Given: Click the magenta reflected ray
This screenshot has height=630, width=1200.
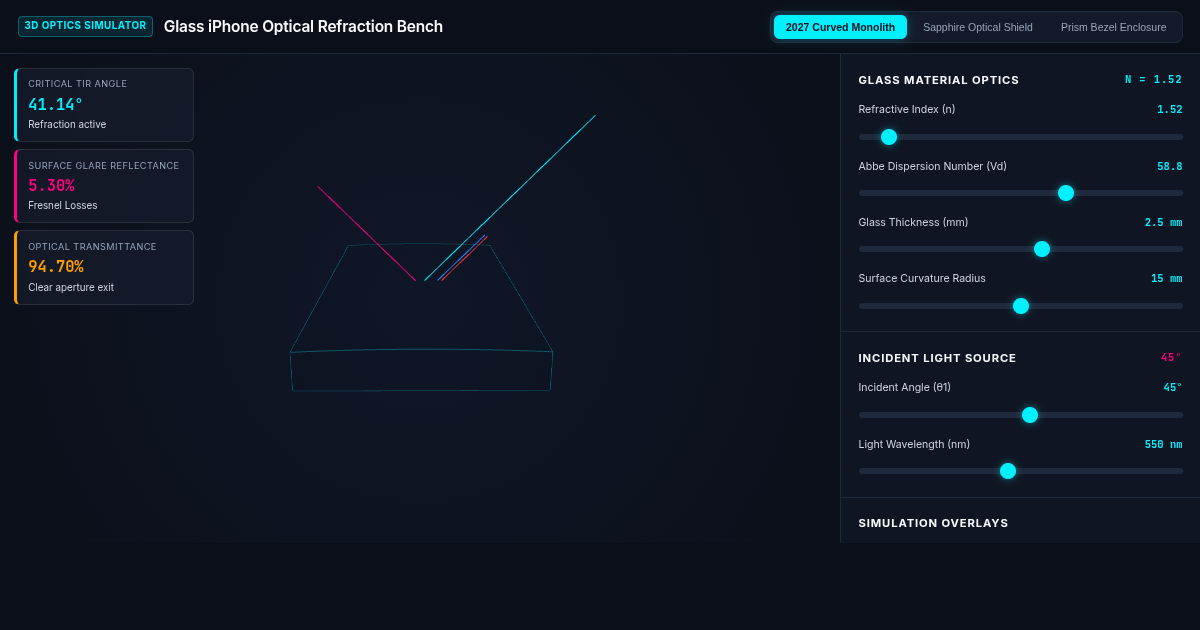Looking at the screenshot, I should point(366,233).
